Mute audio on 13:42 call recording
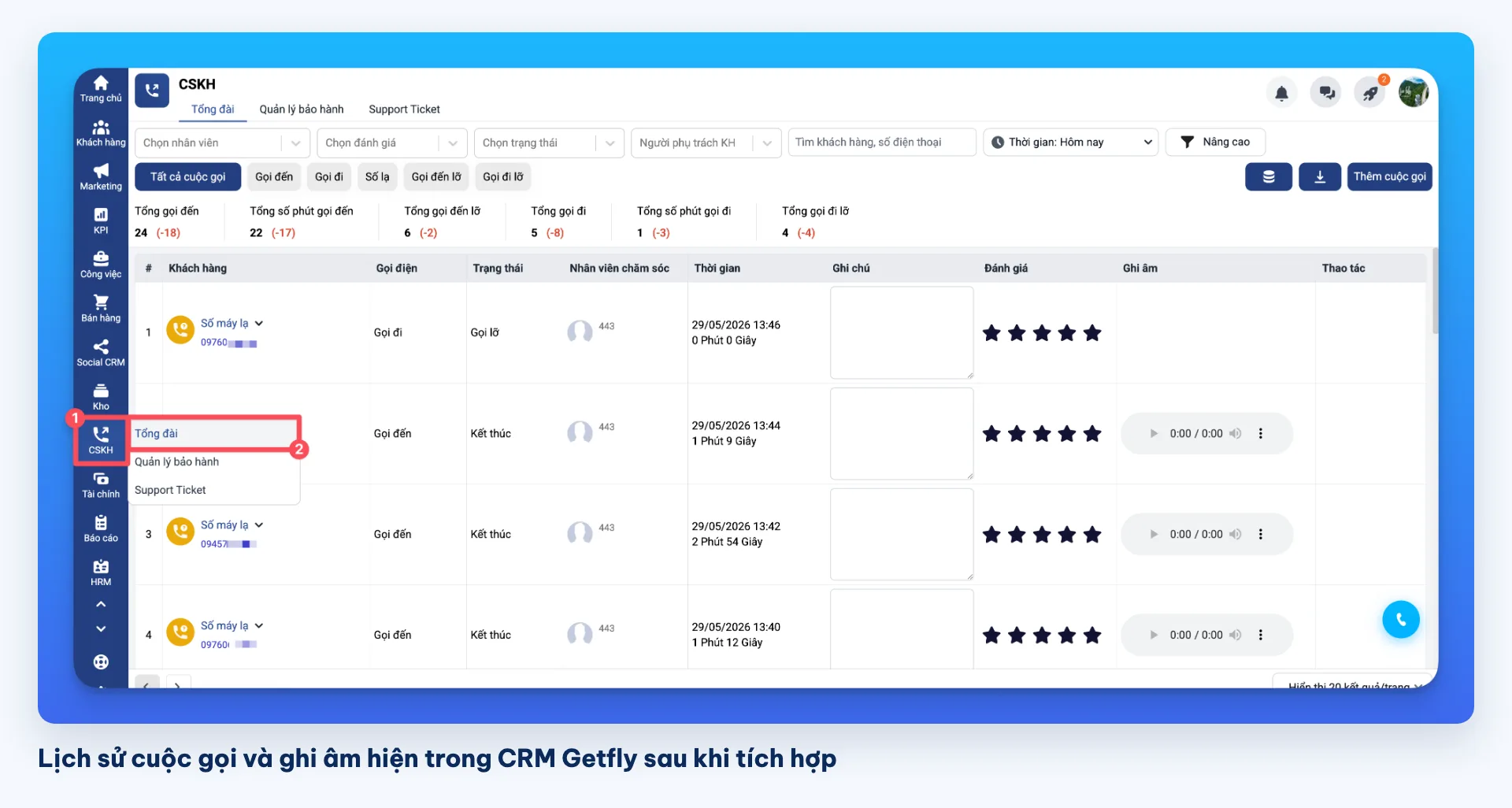 tap(1236, 534)
